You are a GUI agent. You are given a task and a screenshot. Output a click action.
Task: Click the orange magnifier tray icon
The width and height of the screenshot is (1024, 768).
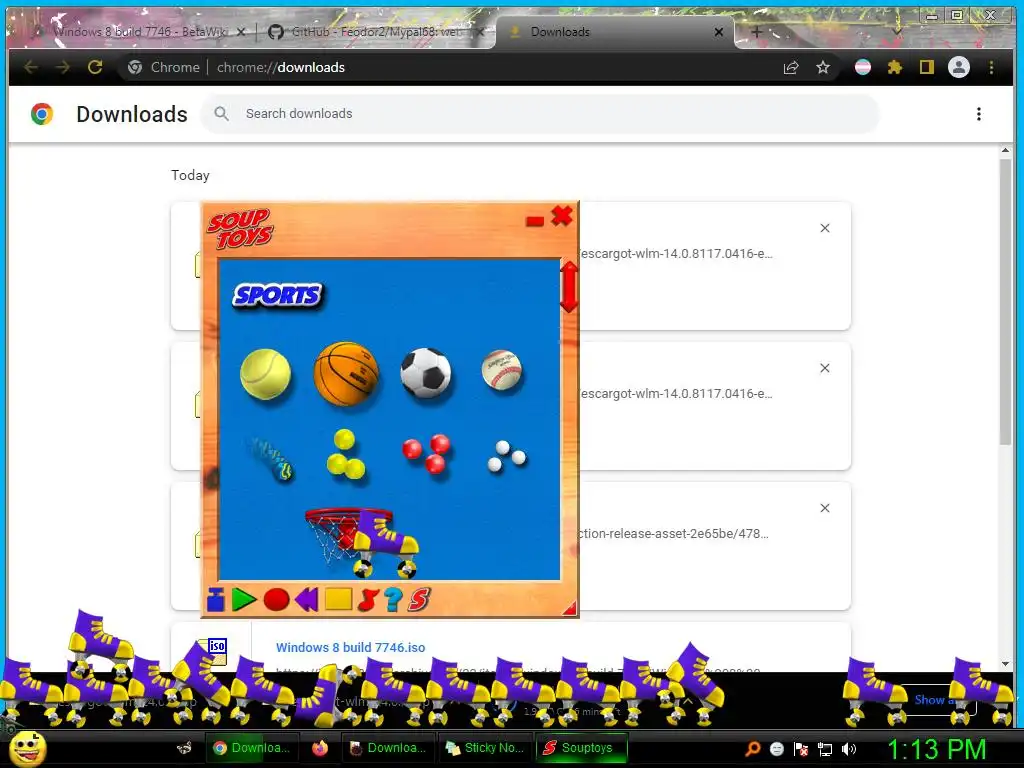[x=752, y=749]
